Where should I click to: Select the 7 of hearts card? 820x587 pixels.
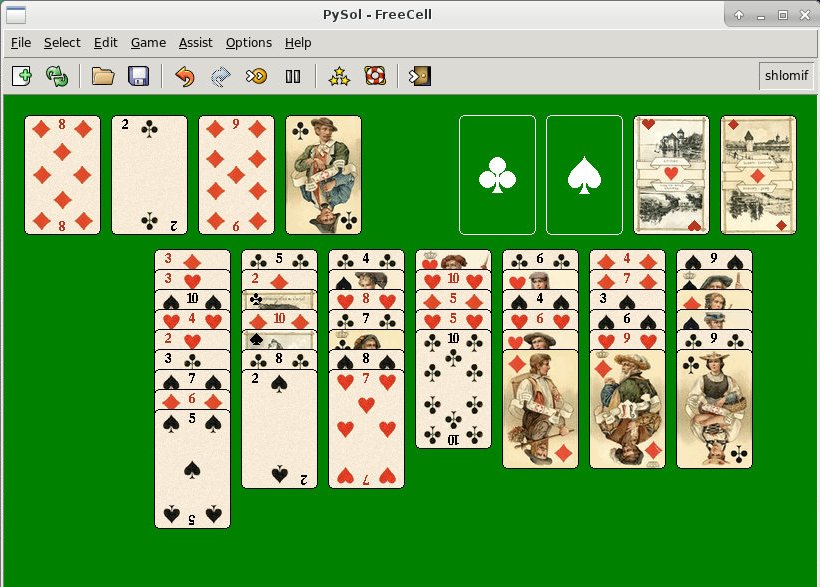(367, 429)
